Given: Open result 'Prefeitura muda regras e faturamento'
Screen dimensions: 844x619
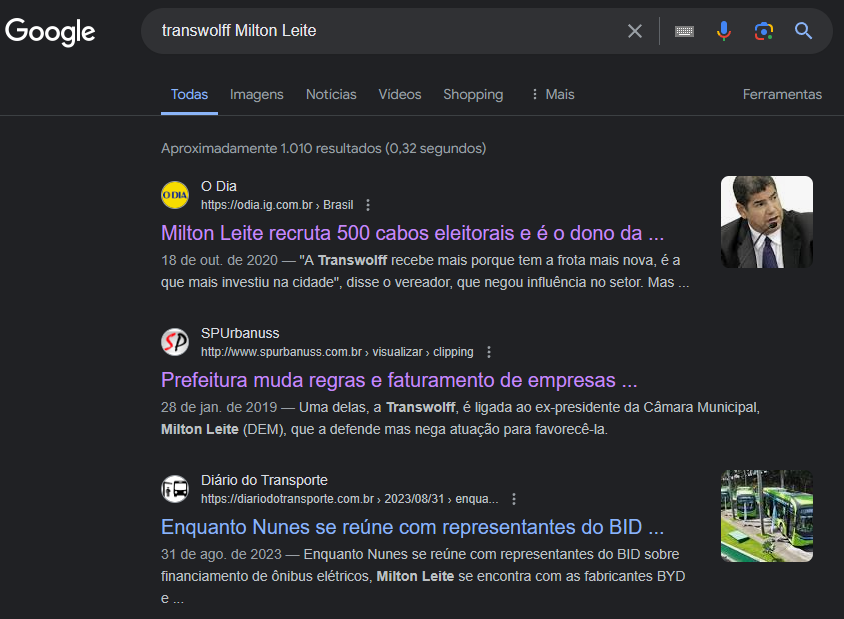Looking at the screenshot, I should coord(399,380).
